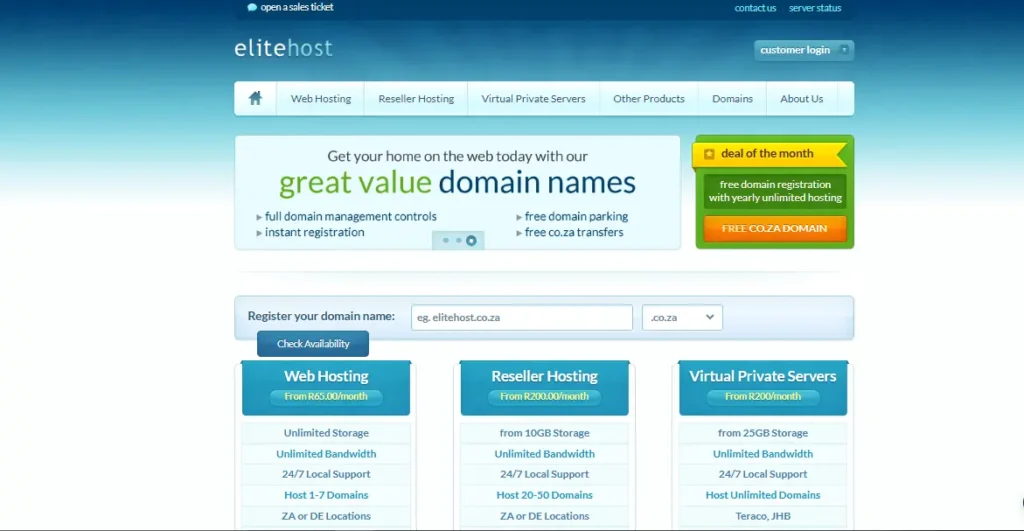Click the free domain registration promo text

pyautogui.click(x=775, y=191)
